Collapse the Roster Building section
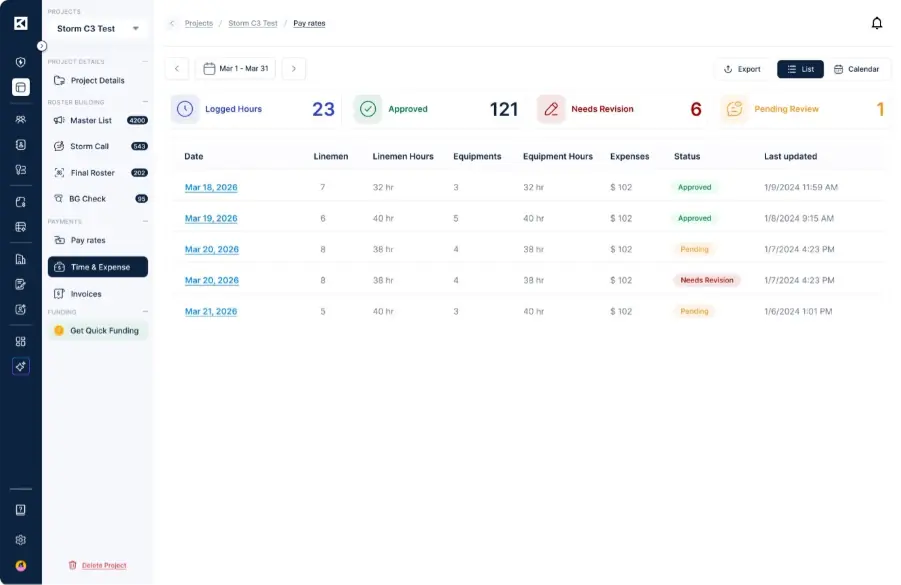This screenshot has height=585, width=901. [x=145, y=102]
